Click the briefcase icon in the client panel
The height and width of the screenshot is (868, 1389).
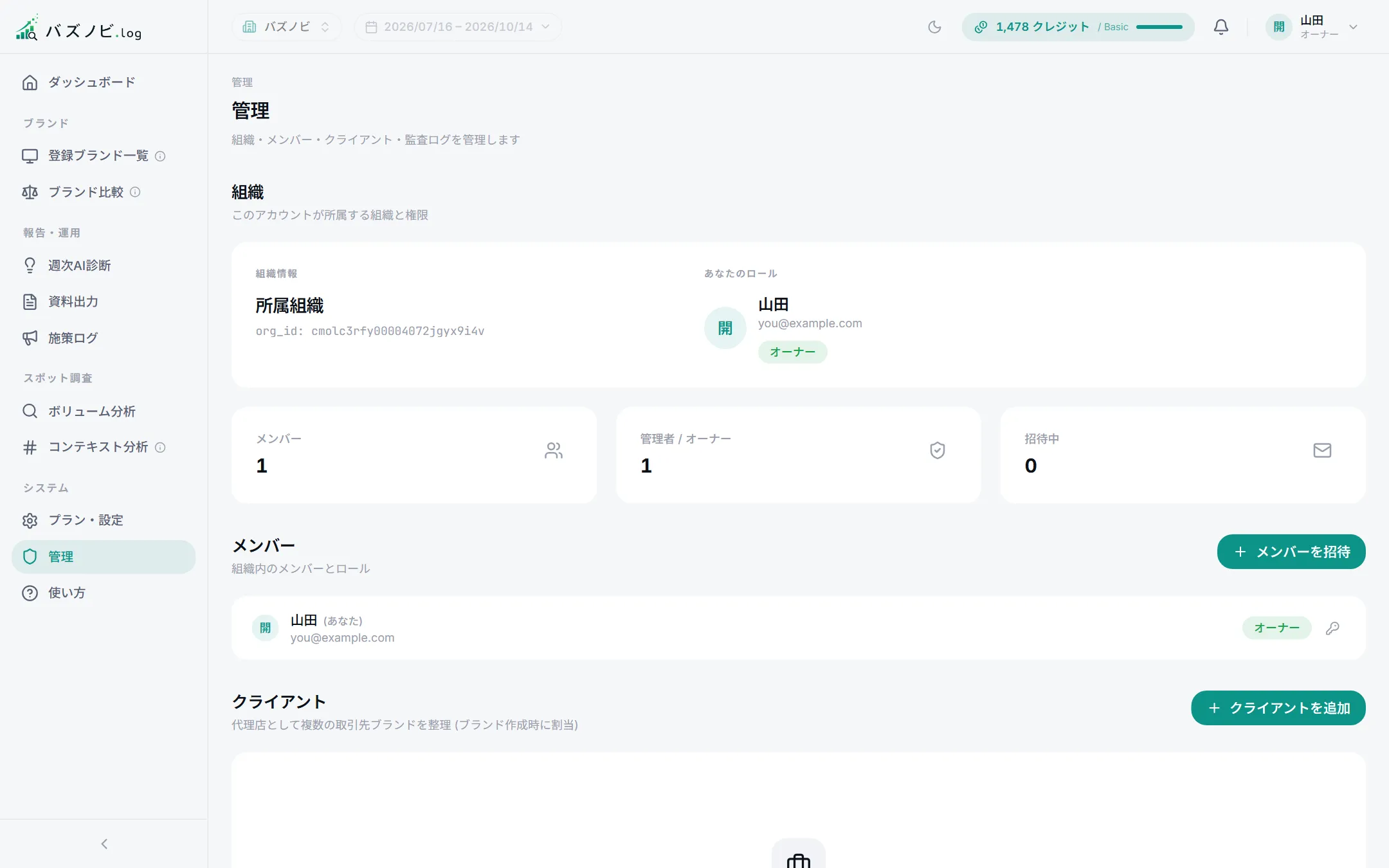coord(798,860)
